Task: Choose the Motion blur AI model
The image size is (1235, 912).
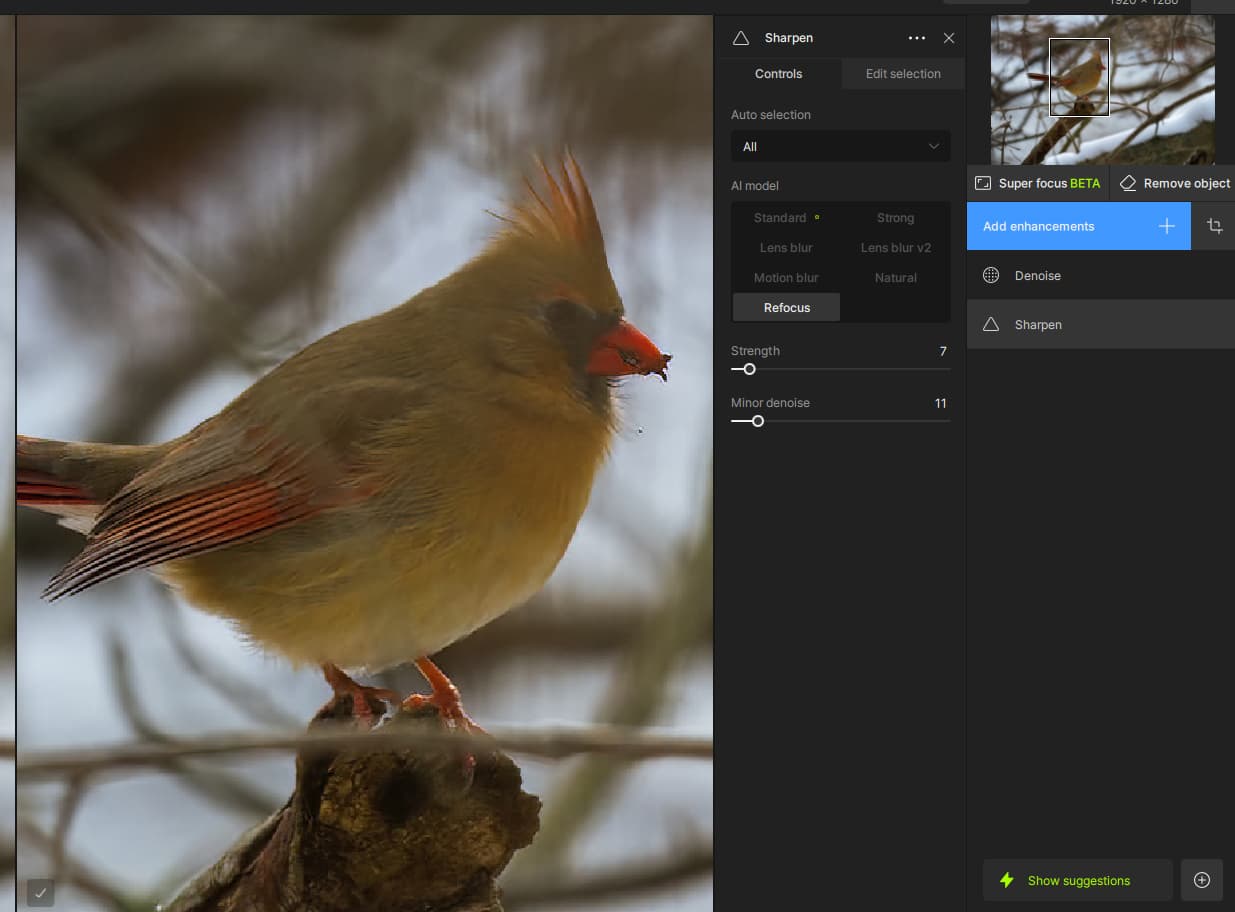Action: pos(786,278)
